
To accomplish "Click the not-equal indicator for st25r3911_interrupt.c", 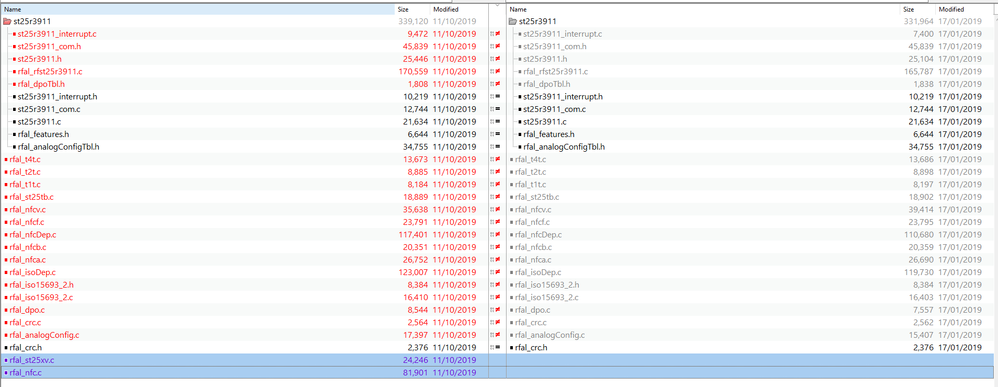I will (498, 34).
